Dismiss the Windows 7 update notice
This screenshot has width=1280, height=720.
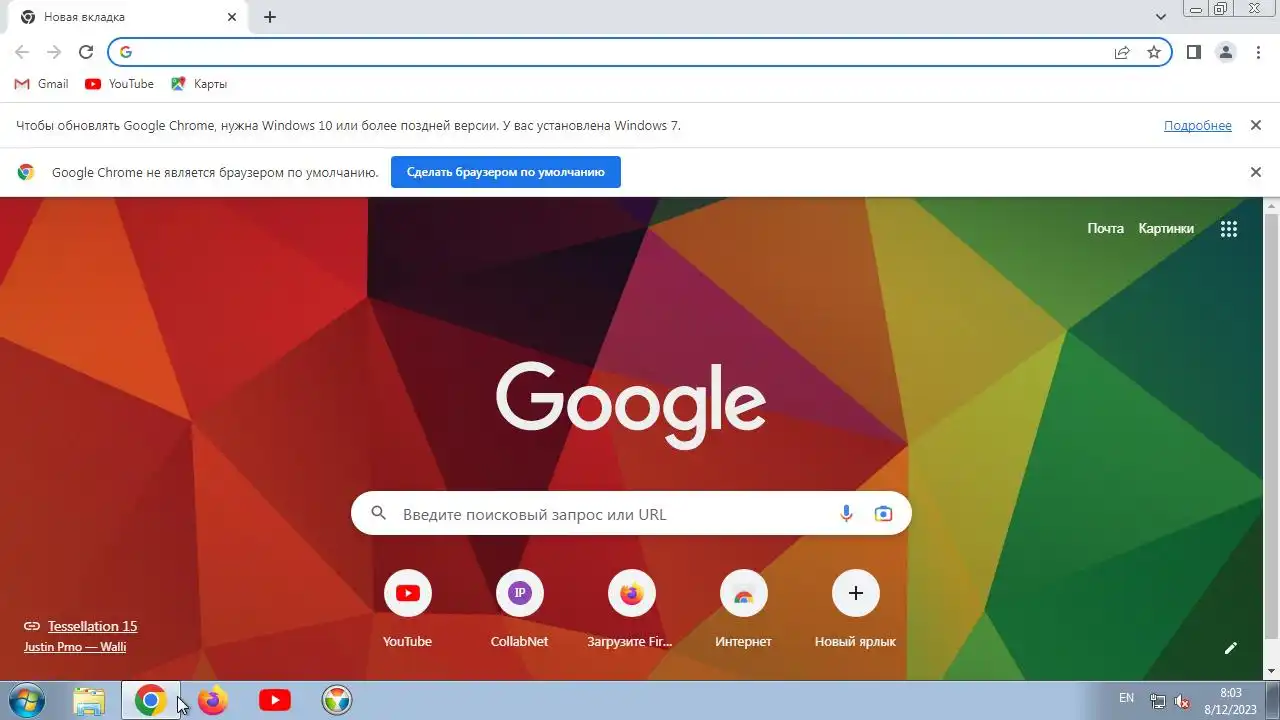point(1255,126)
